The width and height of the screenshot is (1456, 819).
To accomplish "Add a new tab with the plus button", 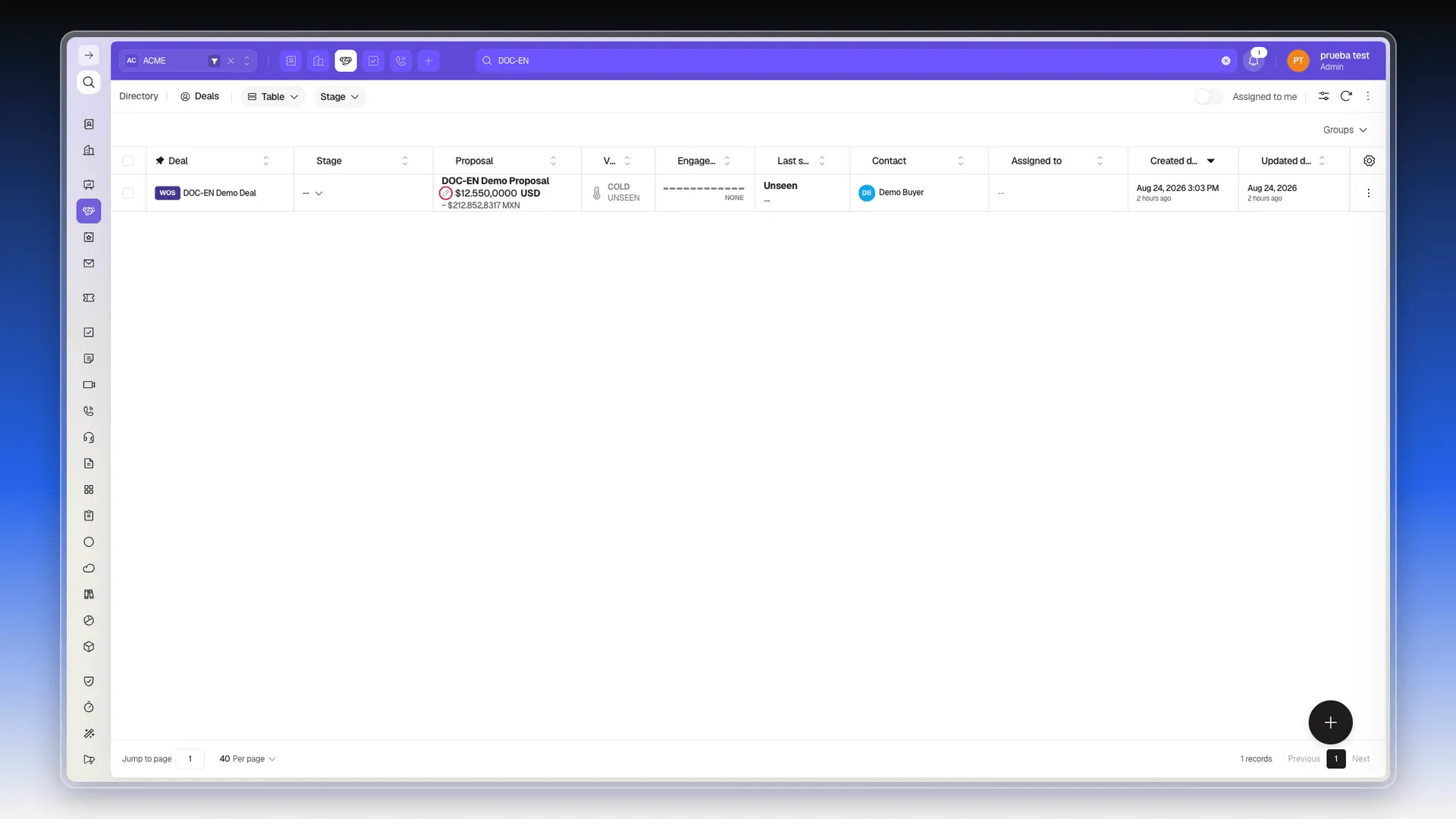I will tap(428, 61).
